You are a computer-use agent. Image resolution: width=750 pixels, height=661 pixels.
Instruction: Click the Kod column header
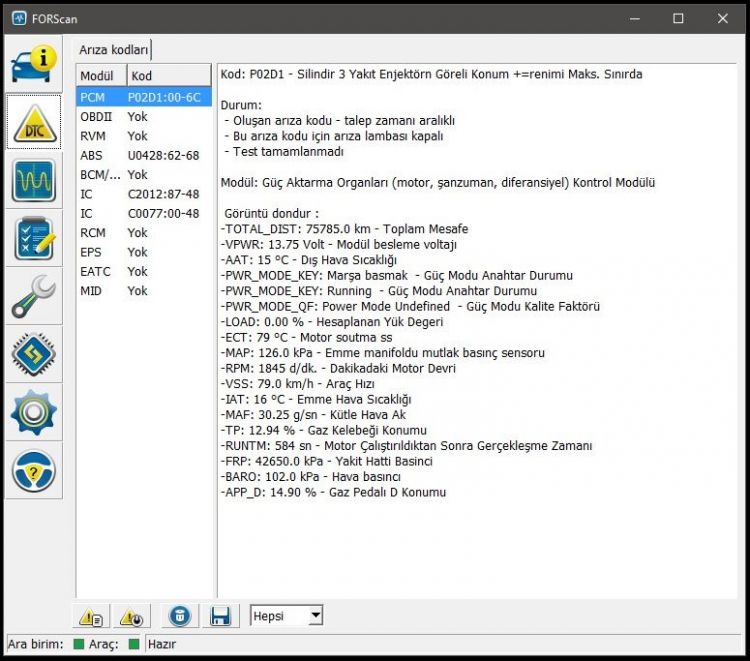(x=169, y=76)
